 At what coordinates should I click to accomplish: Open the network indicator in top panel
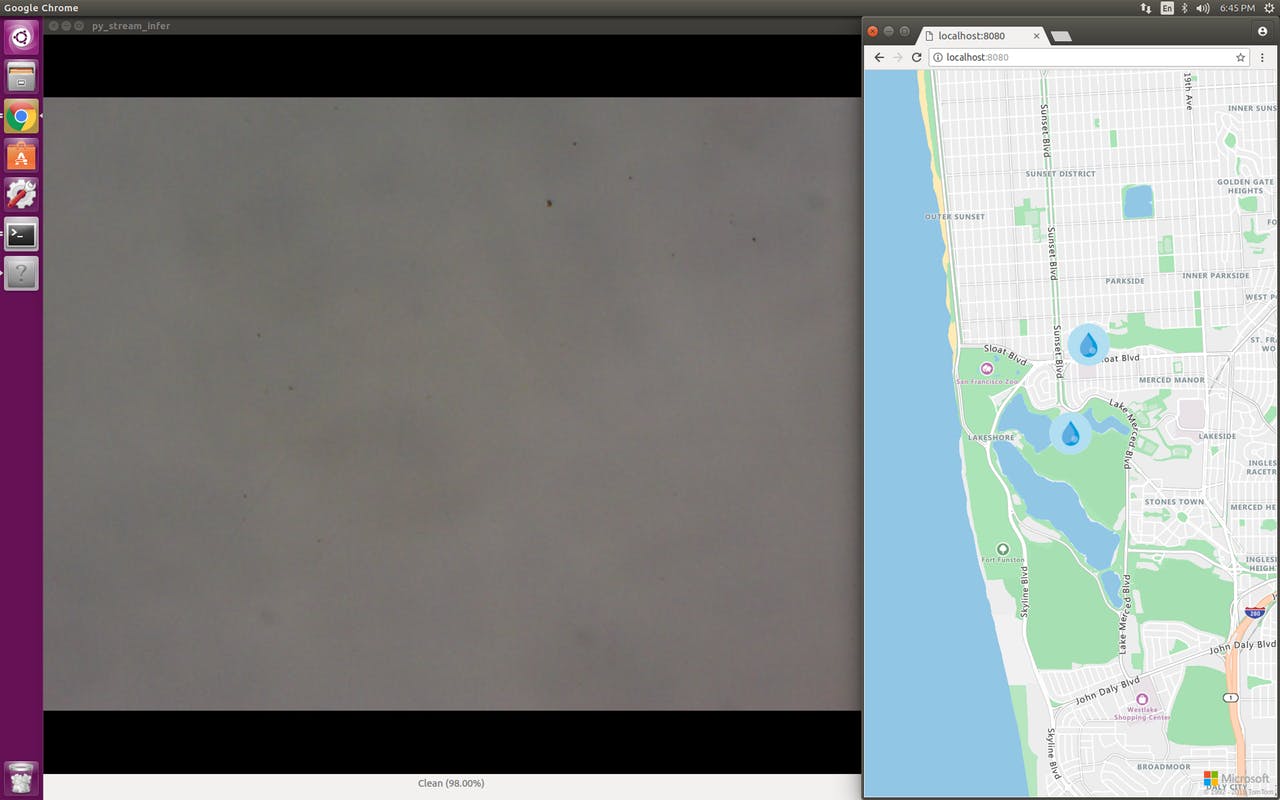(1145, 8)
